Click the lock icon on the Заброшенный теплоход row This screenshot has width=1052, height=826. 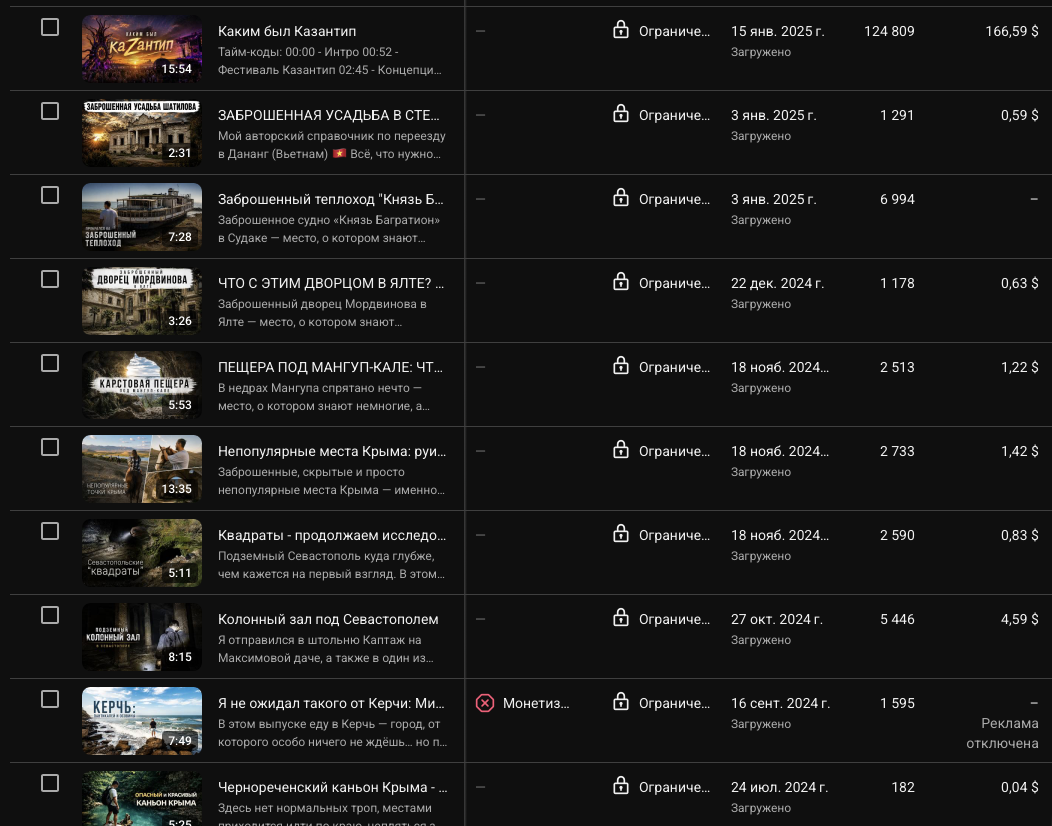coord(621,198)
